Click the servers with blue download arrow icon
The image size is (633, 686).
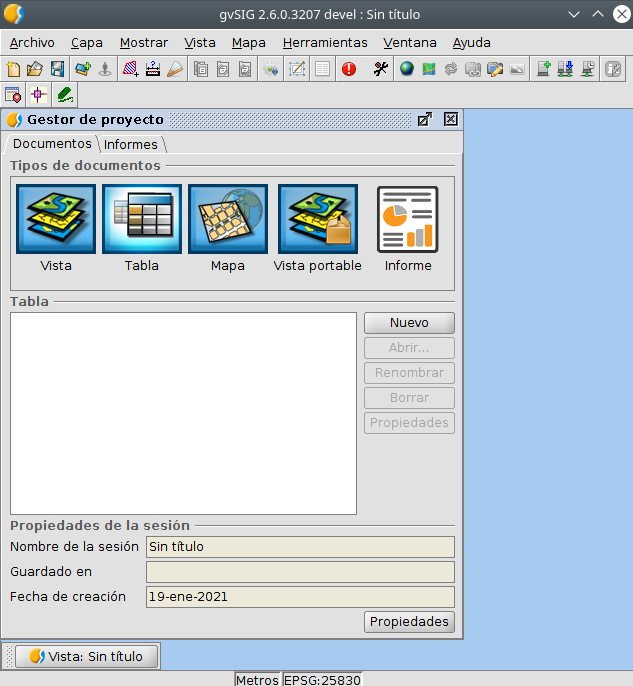click(565, 69)
